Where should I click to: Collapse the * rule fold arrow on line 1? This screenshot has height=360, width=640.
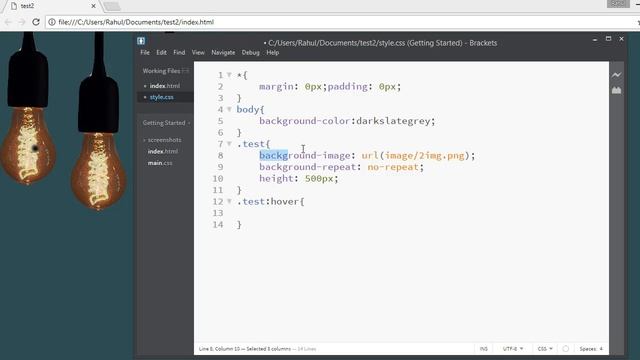click(229, 75)
